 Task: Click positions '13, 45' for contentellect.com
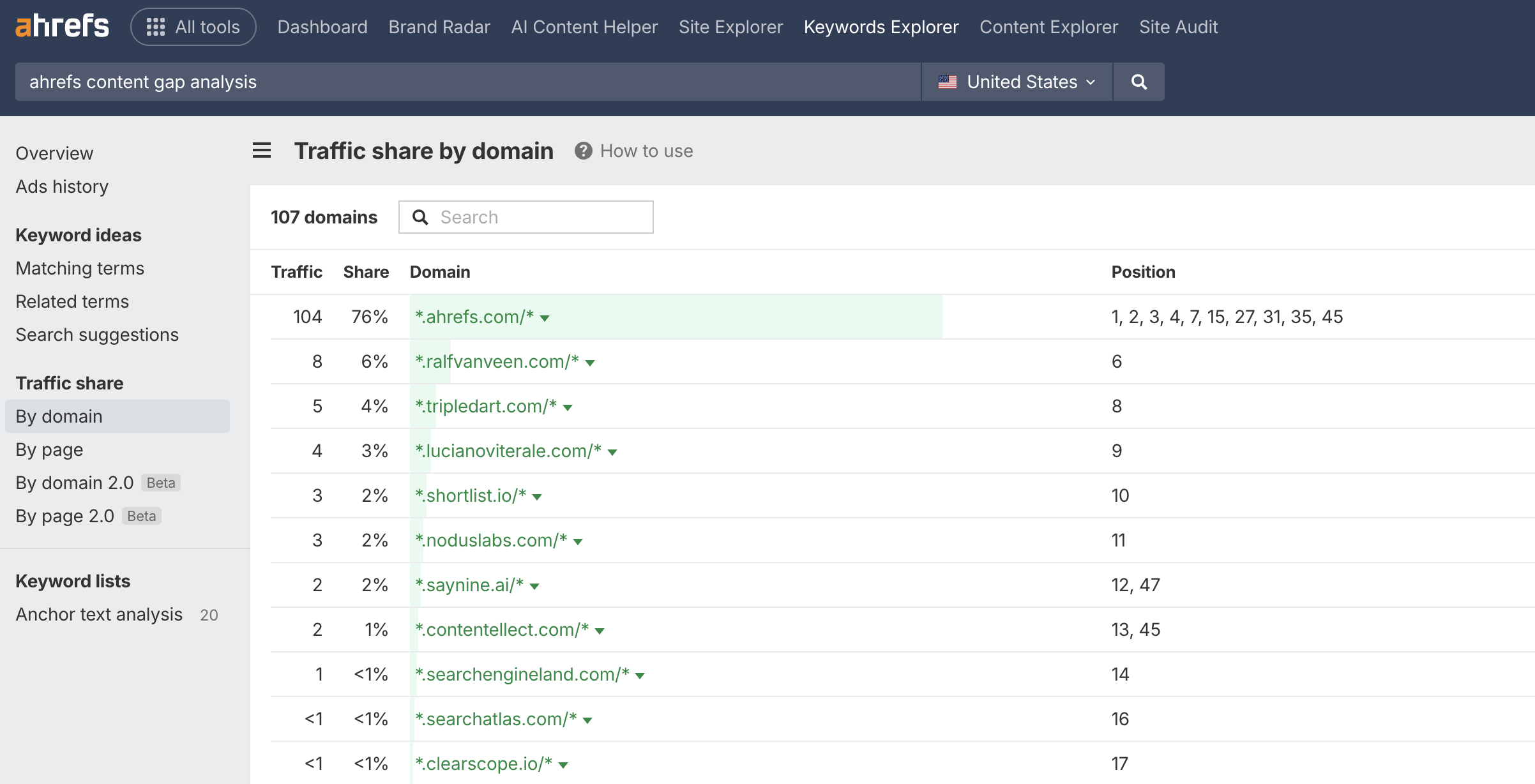tap(1136, 629)
